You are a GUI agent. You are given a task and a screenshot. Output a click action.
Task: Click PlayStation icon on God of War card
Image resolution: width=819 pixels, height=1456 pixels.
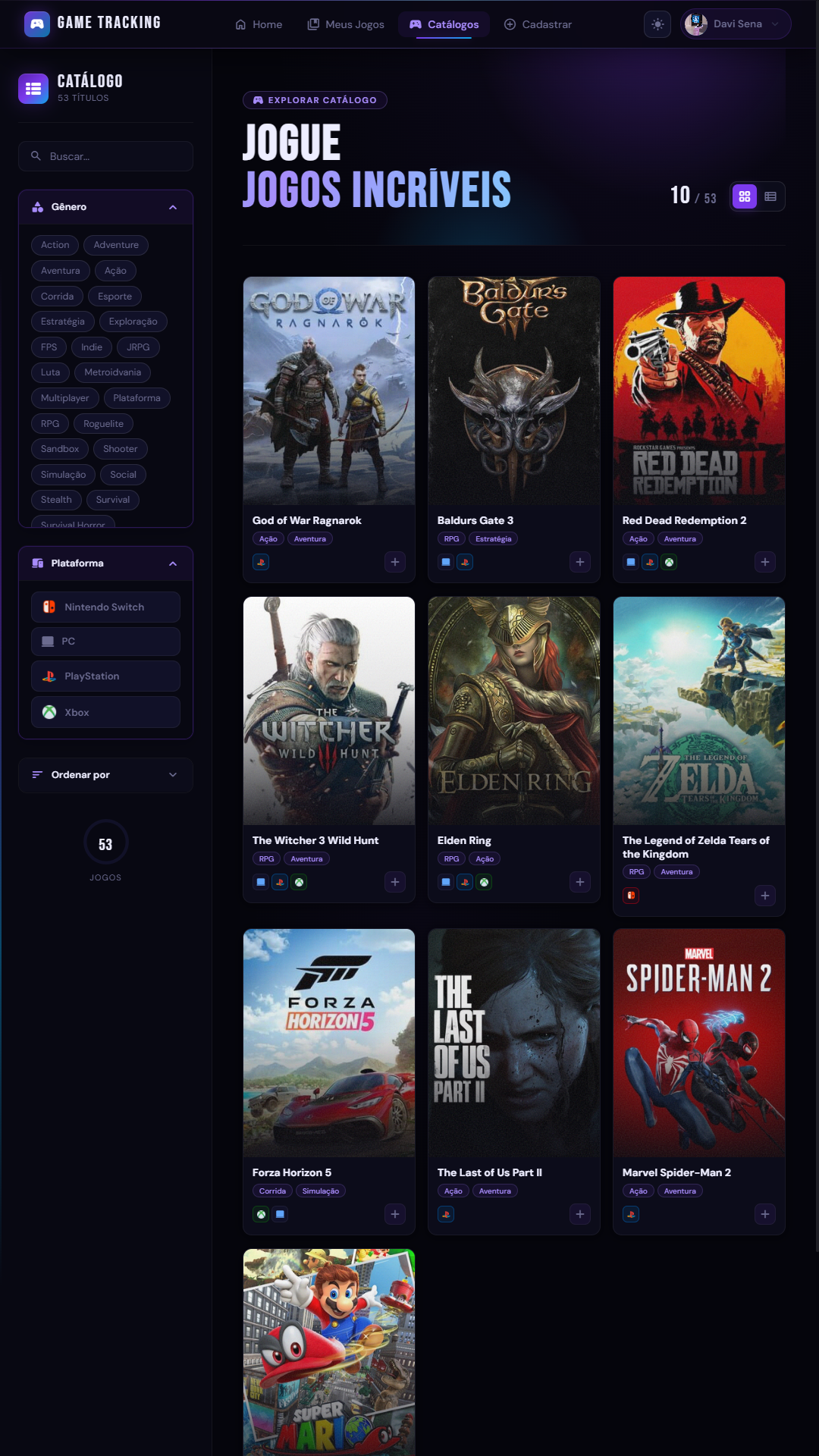(261, 562)
